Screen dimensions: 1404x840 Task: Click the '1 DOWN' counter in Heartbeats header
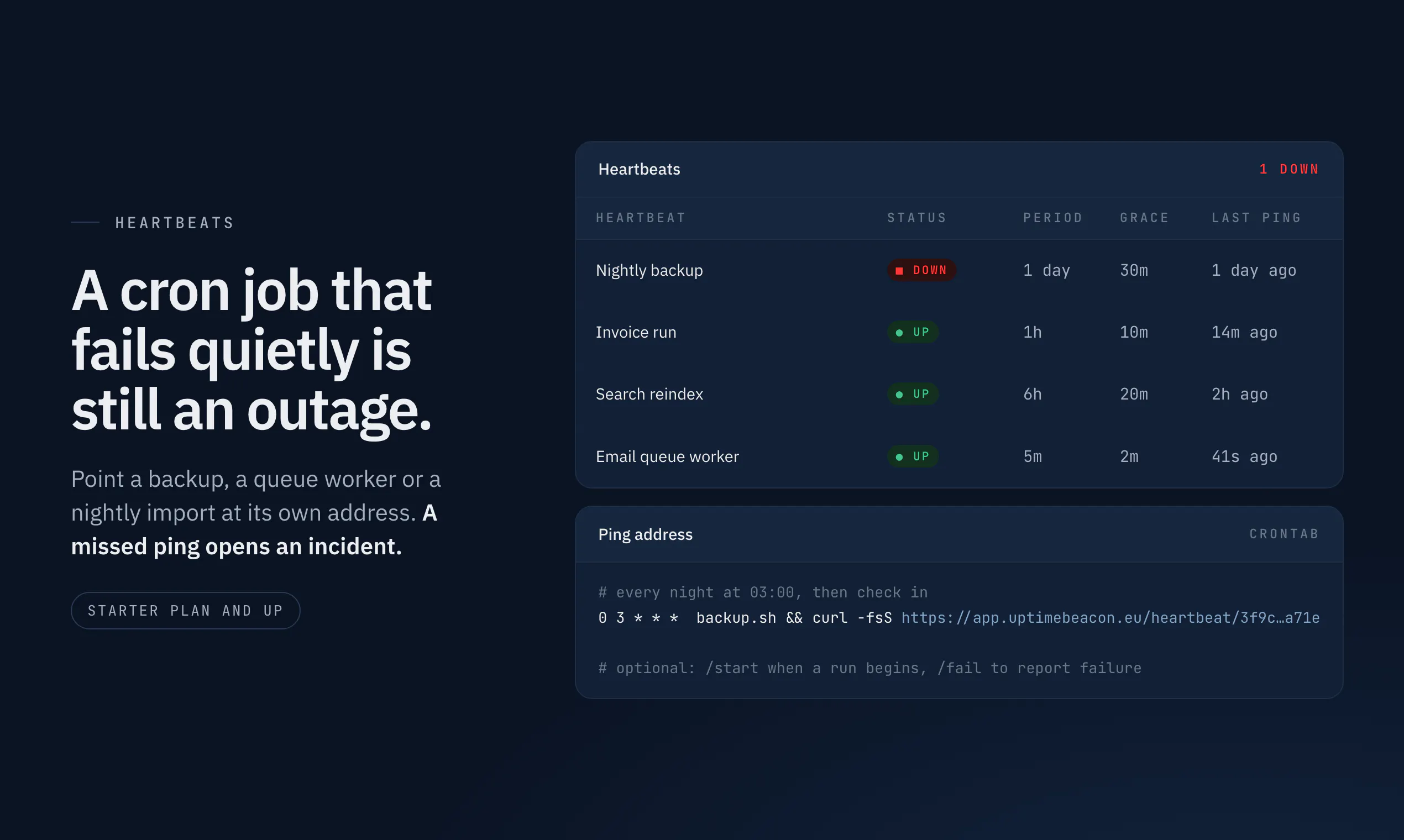(x=1289, y=169)
